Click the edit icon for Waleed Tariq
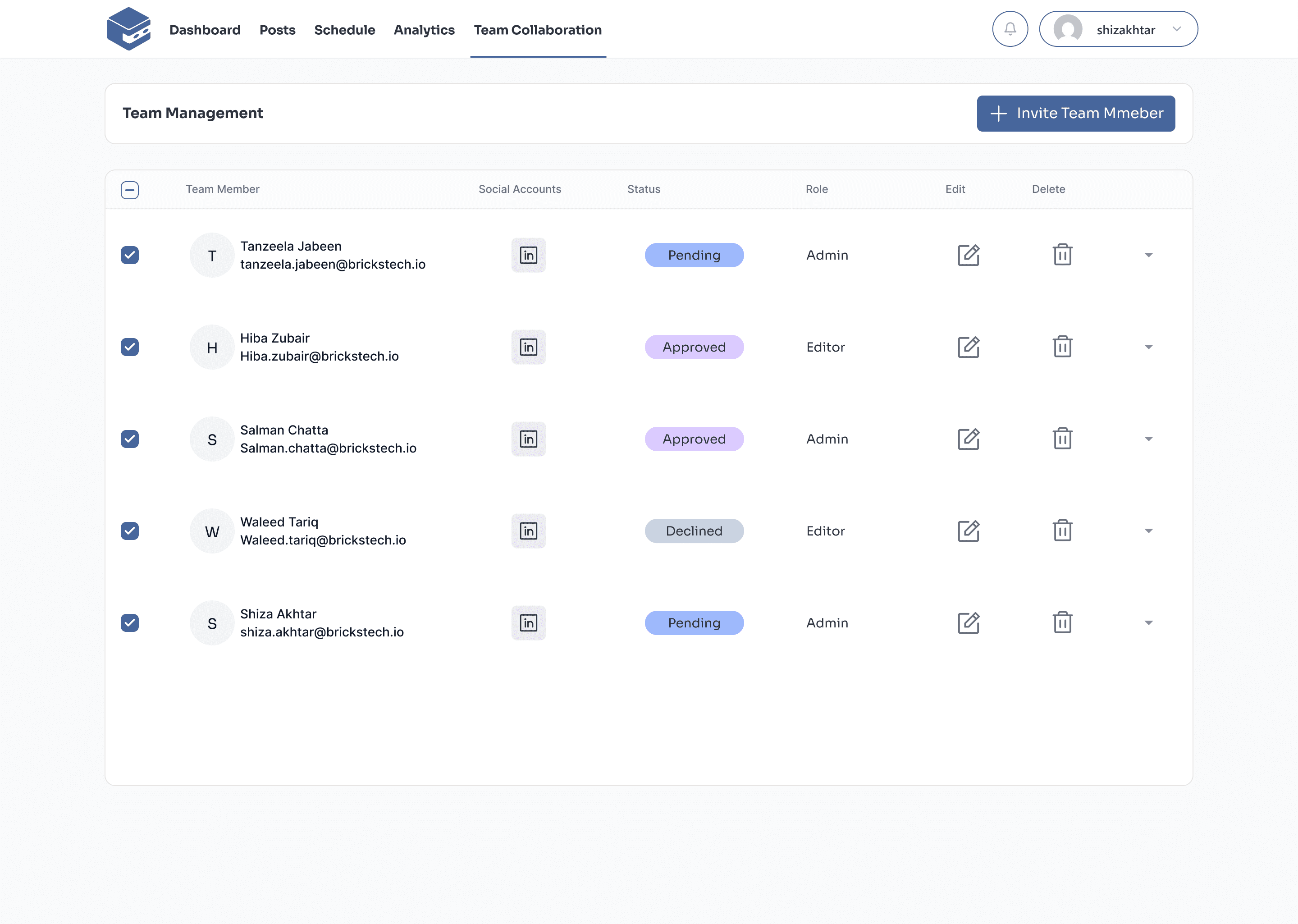This screenshot has width=1298, height=924. pos(968,531)
